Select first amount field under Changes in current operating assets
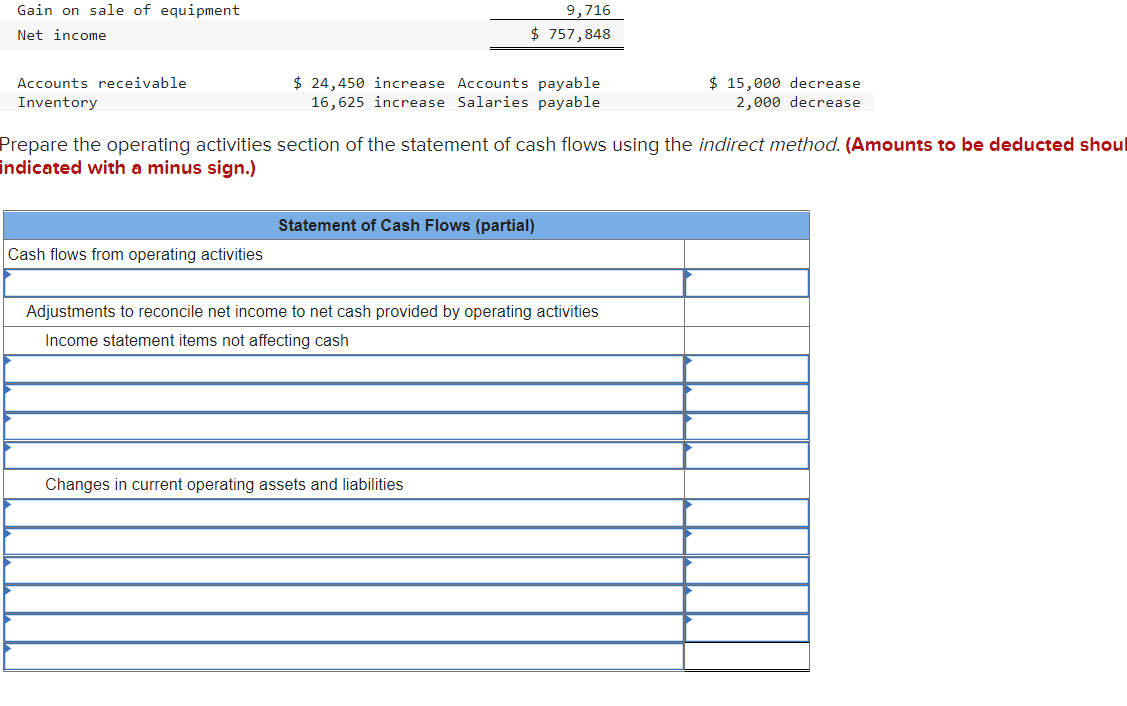1127x706 pixels. tap(747, 513)
